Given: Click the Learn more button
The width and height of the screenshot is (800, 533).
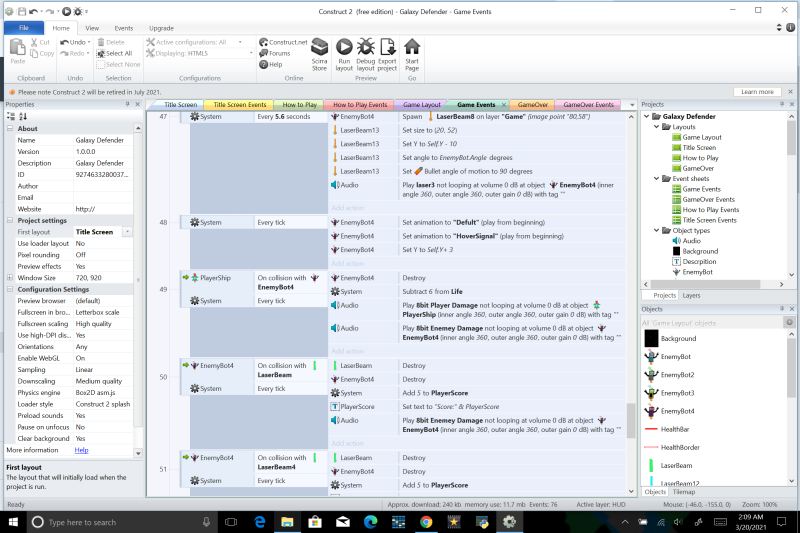Looking at the screenshot, I should [757, 92].
